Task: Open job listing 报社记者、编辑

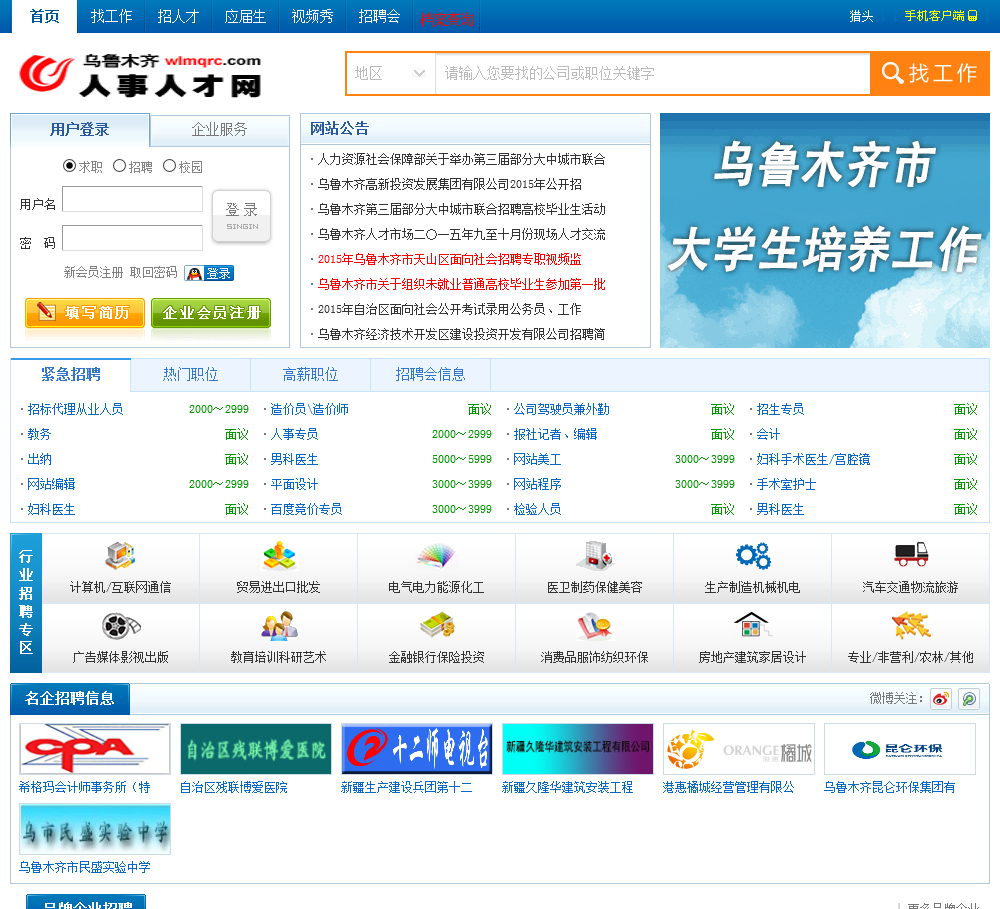Action: (x=555, y=434)
